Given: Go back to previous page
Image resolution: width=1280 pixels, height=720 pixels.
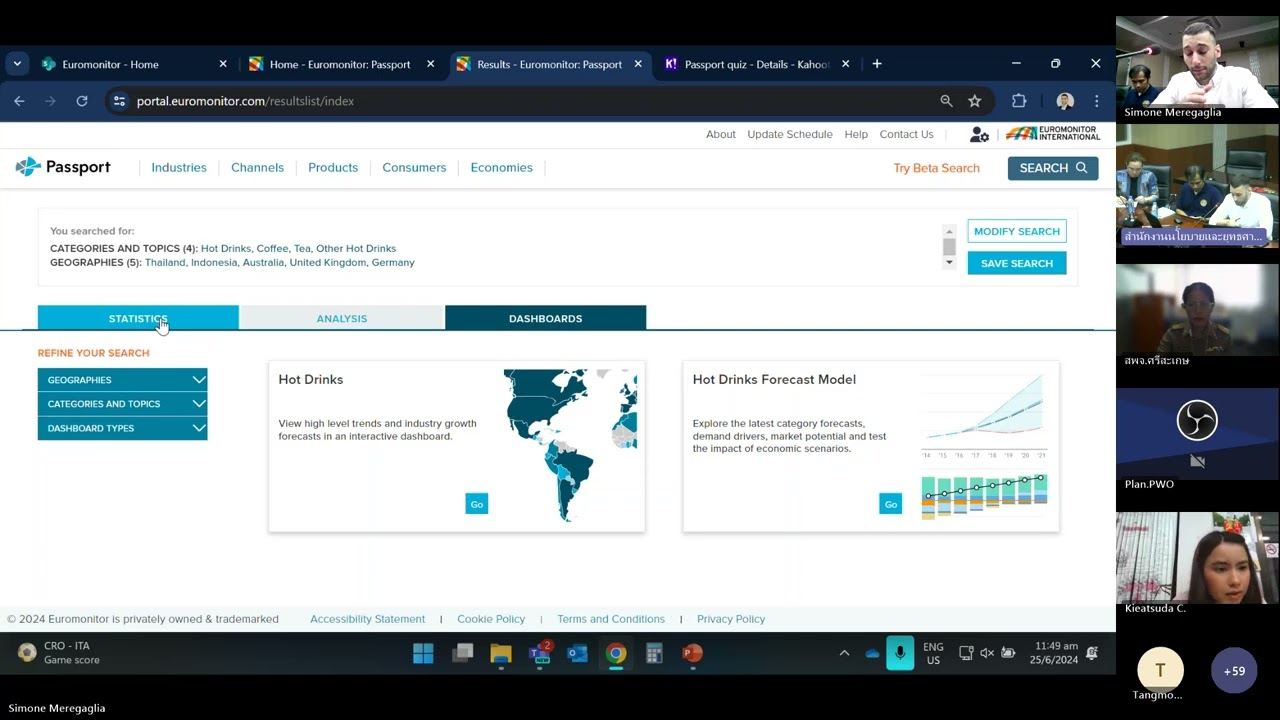Looking at the screenshot, I should [x=19, y=101].
